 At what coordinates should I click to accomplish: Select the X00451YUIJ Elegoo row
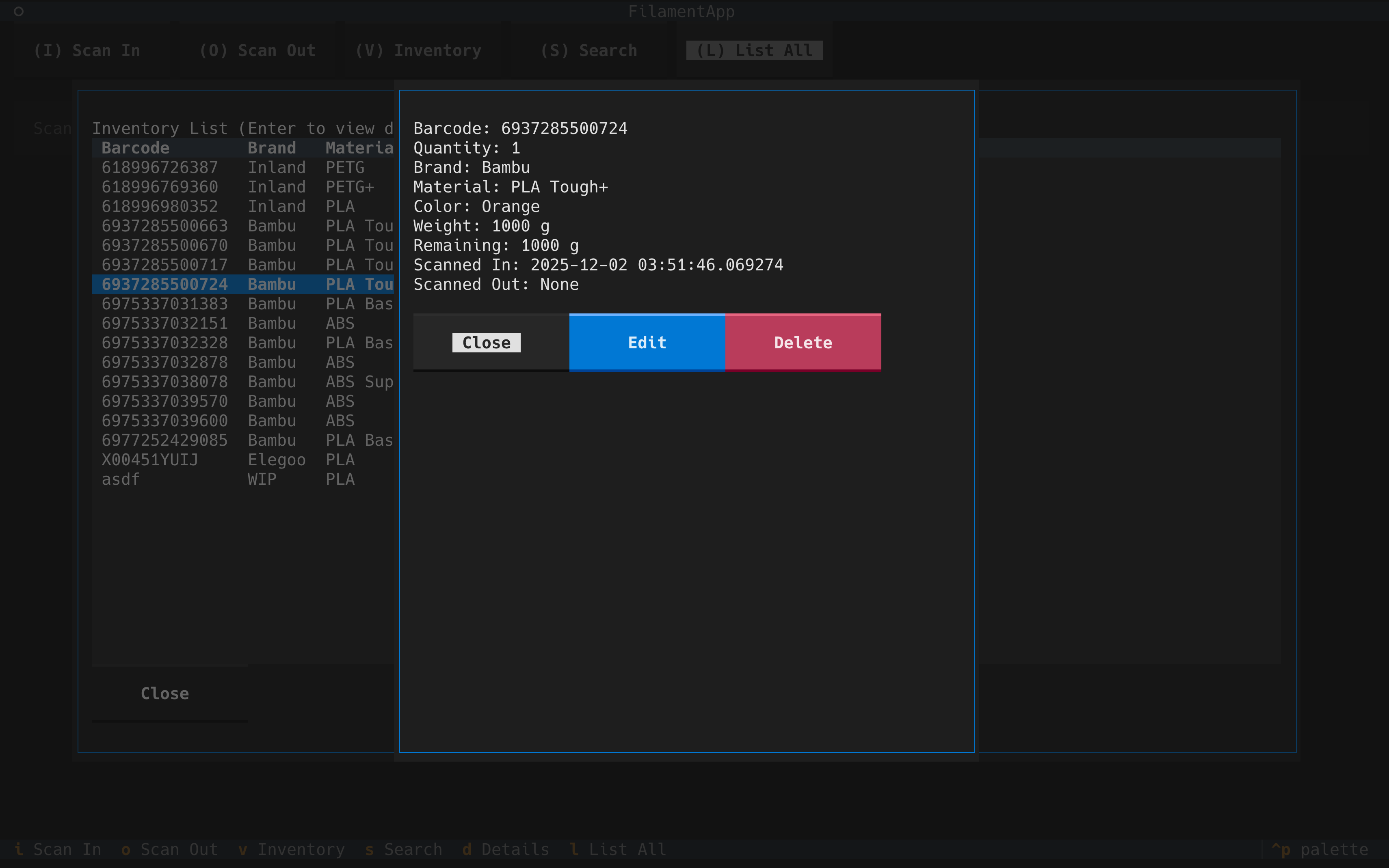pos(150,460)
